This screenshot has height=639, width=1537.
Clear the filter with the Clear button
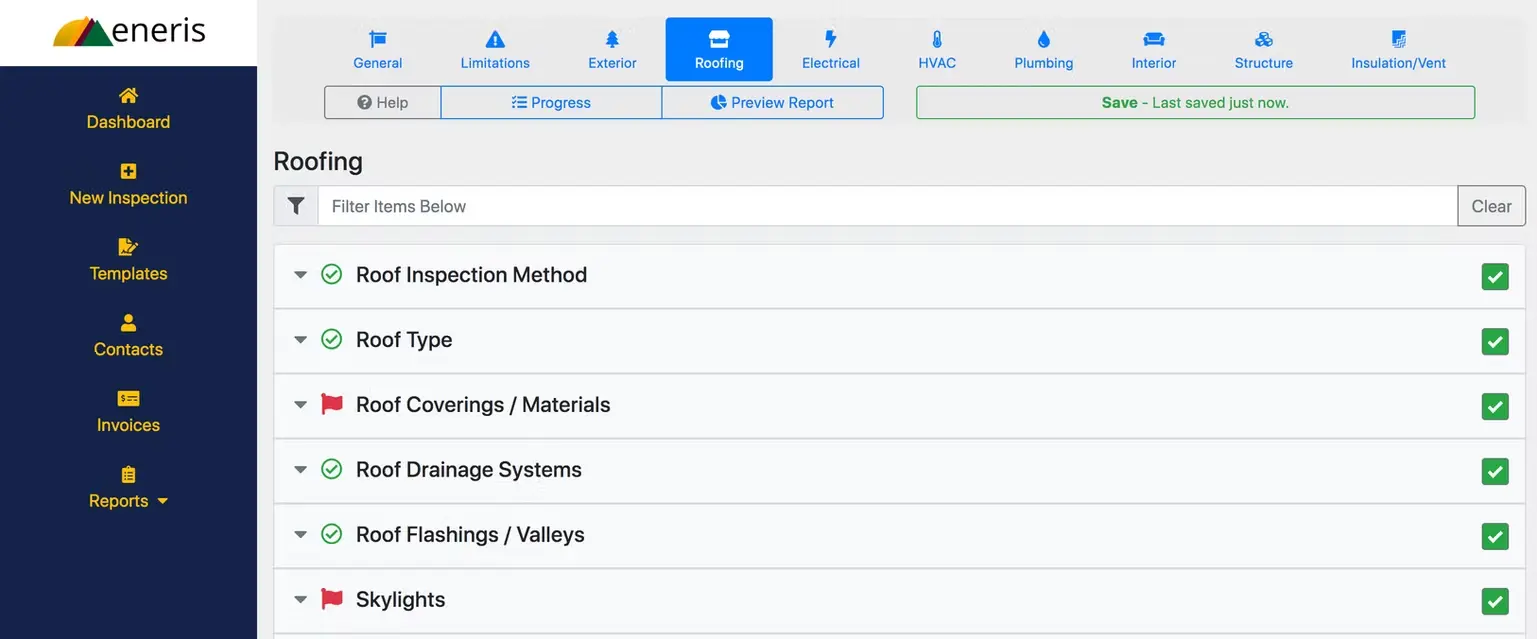[1491, 206]
